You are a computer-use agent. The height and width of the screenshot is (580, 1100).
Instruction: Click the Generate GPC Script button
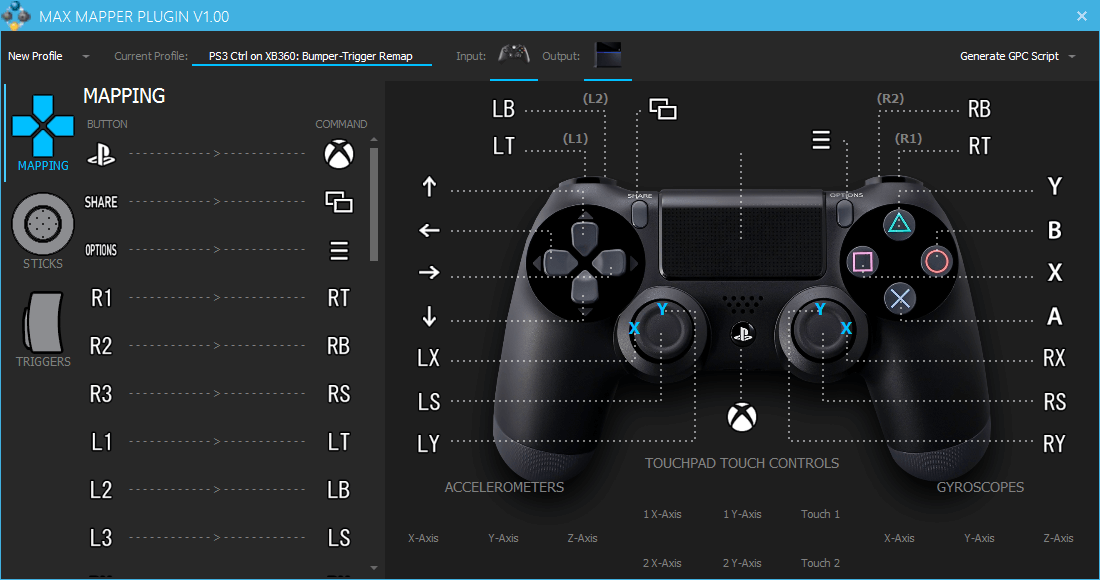coord(1009,56)
